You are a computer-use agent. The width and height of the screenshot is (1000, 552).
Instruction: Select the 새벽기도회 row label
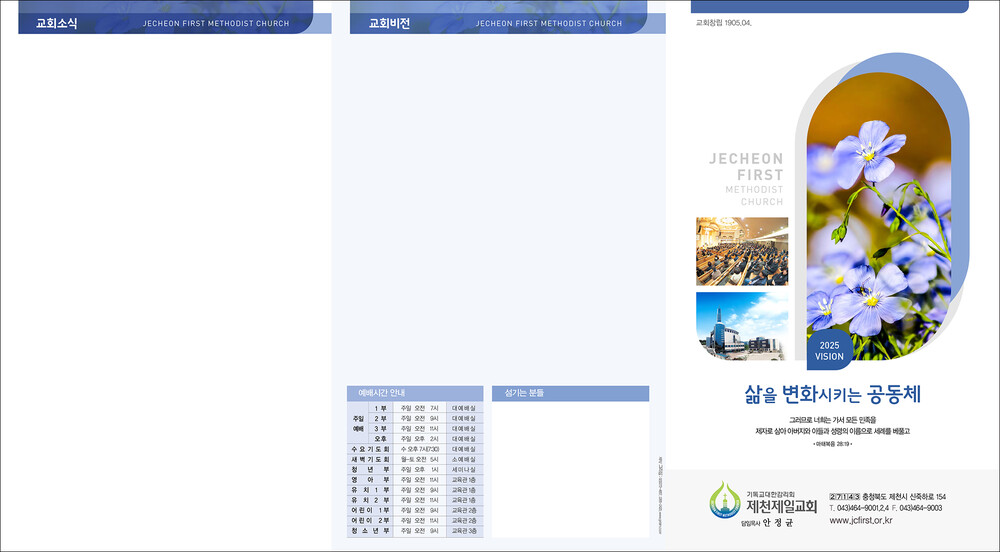pos(370,460)
